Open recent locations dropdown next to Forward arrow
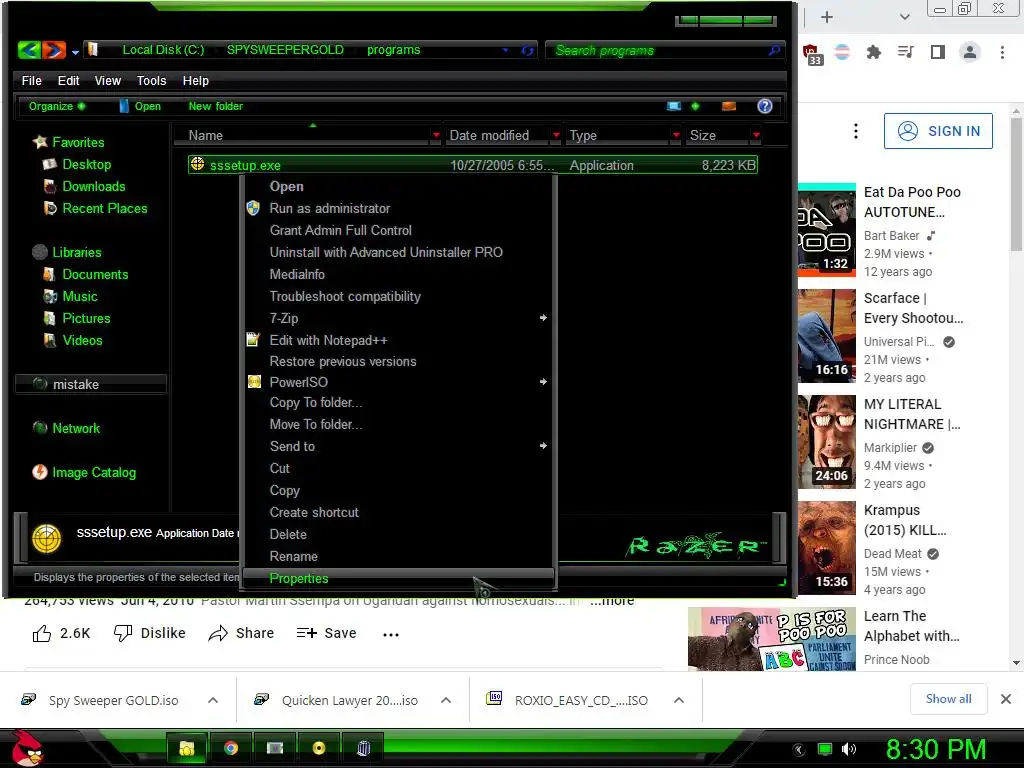 [x=75, y=52]
